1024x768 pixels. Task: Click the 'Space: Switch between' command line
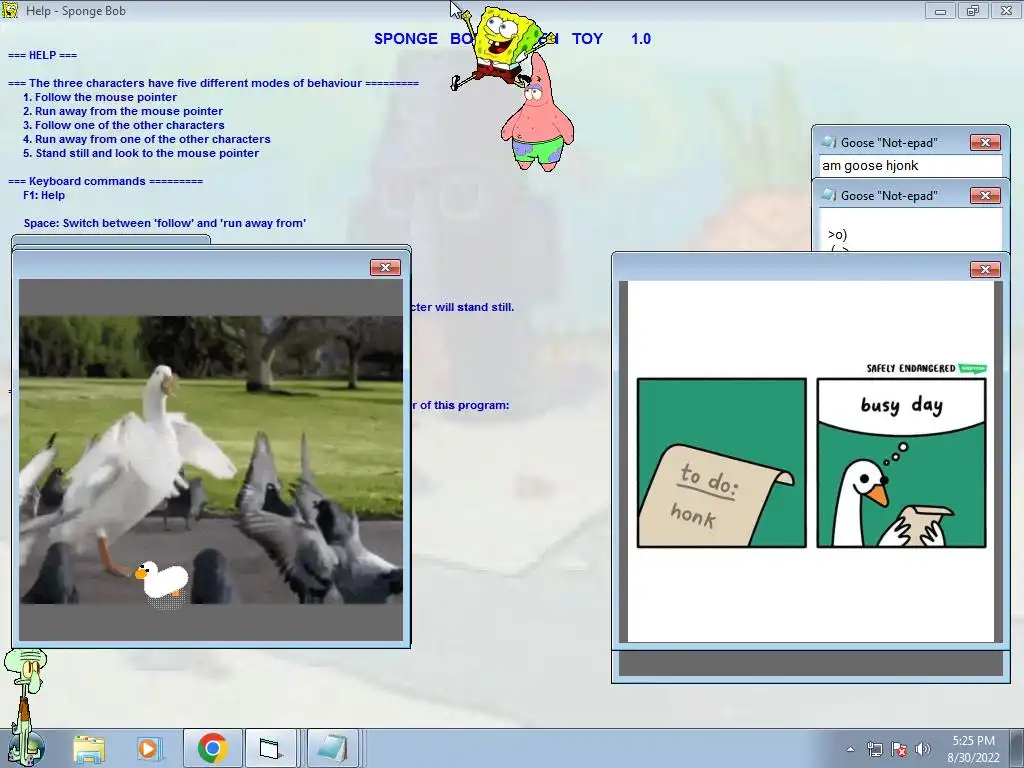click(x=165, y=223)
